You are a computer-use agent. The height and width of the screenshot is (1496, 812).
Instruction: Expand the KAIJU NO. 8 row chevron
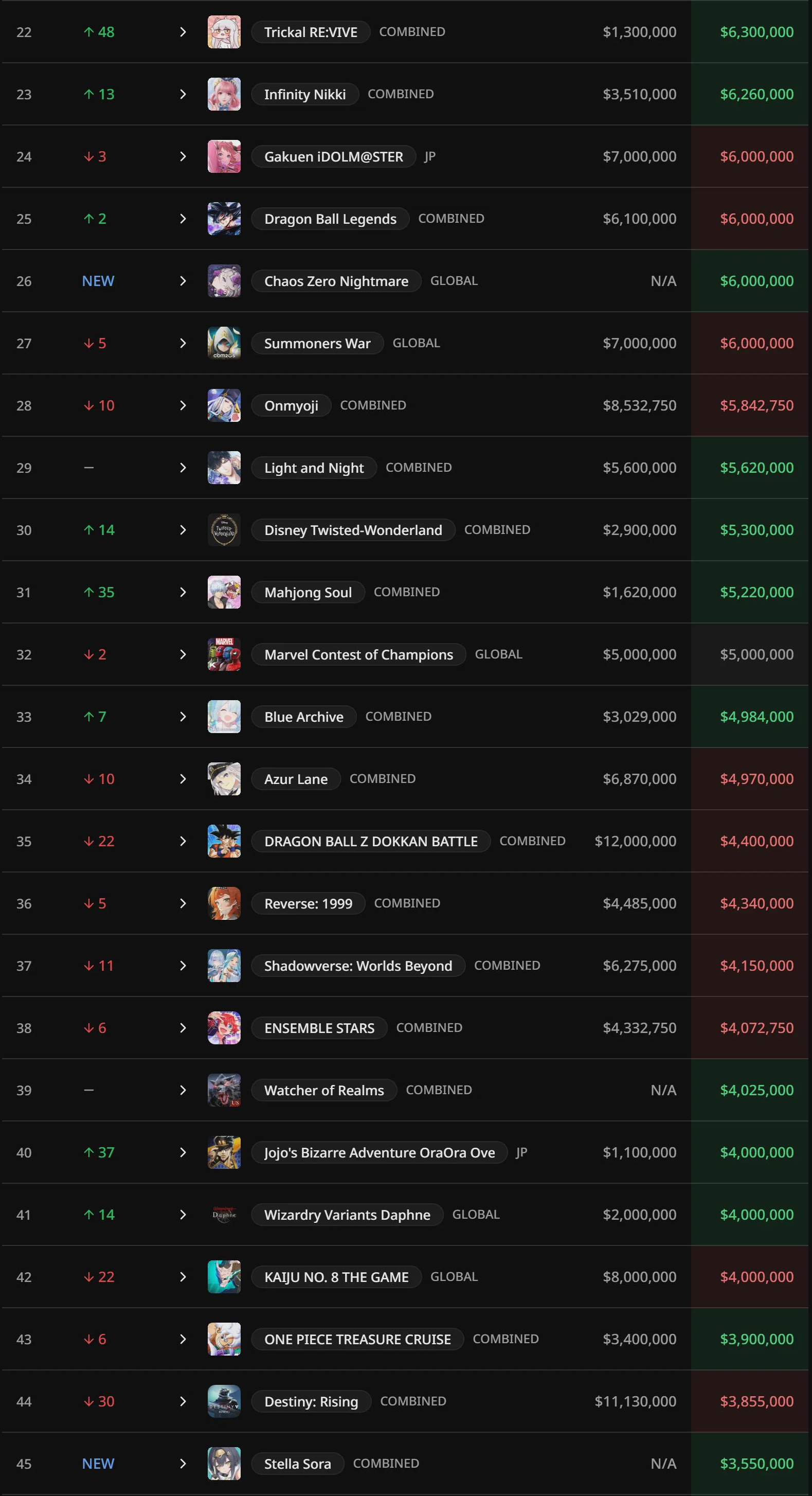pyautogui.click(x=183, y=1276)
